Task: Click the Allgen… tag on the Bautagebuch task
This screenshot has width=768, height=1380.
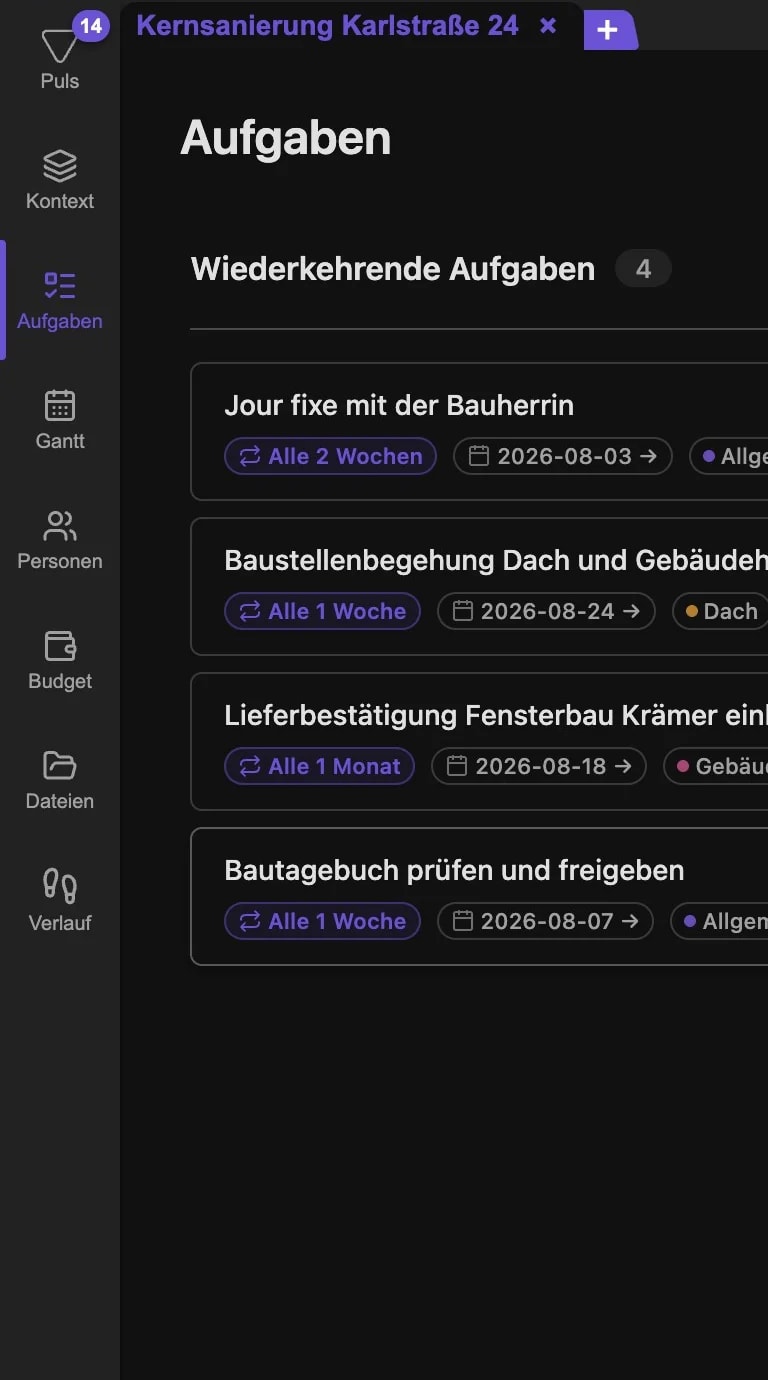Action: [x=720, y=921]
